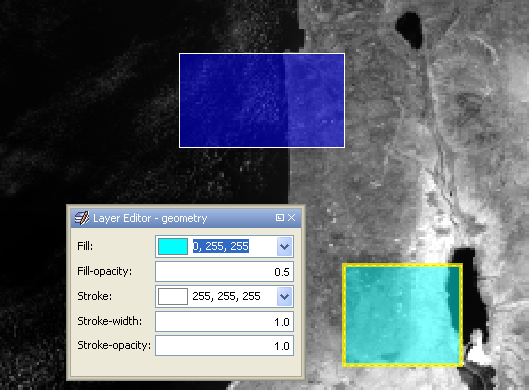Click the white Stroke color swatch
The width and height of the screenshot is (529, 390).
[x=173, y=296]
